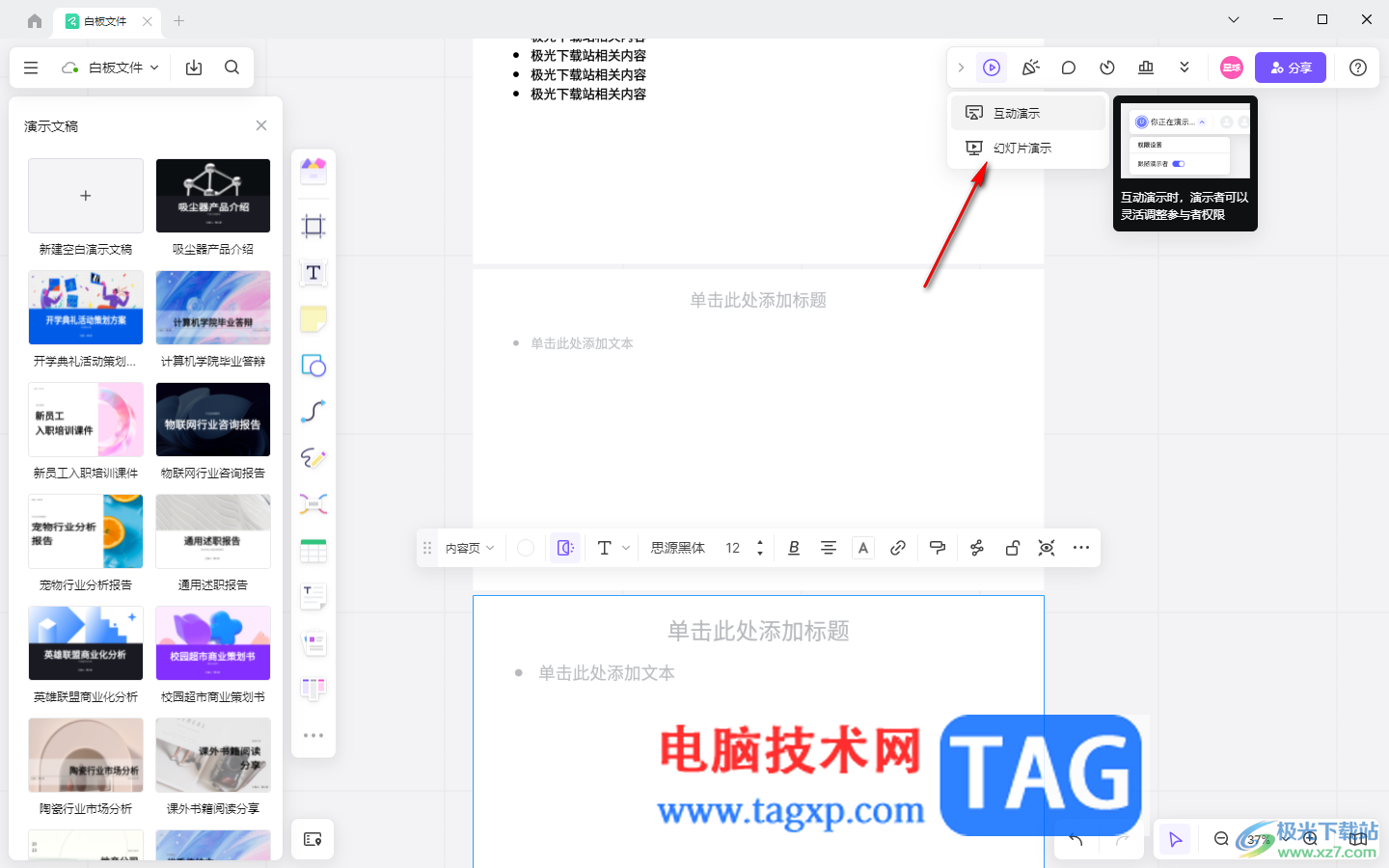The image size is (1389, 868).
Task: Select the mind map tool
Action: (x=313, y=504)
